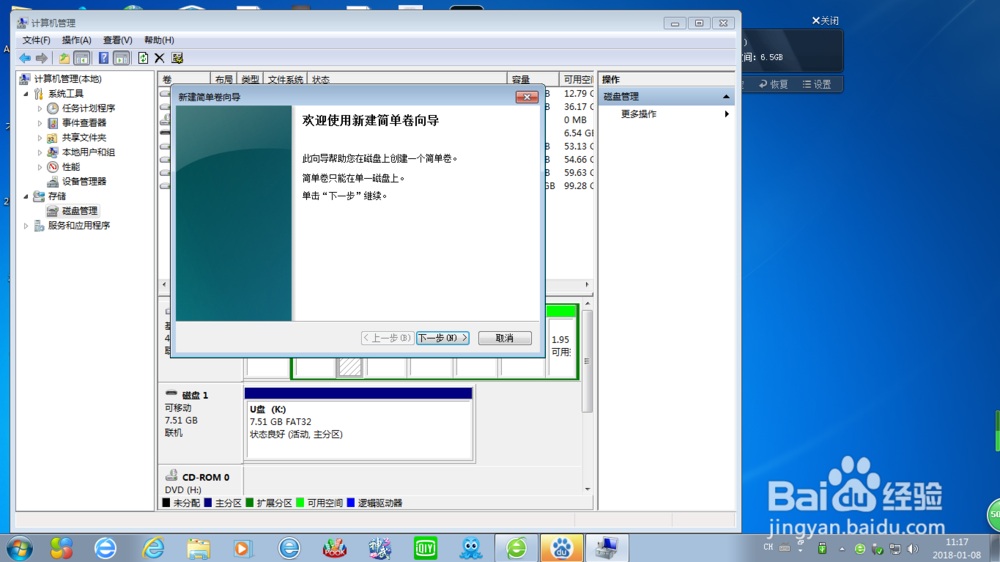Image resolution: width=1000 pixels, height=562 pixels.
Task: Click the refresh toolbar icon
Action: pos(143,58)
